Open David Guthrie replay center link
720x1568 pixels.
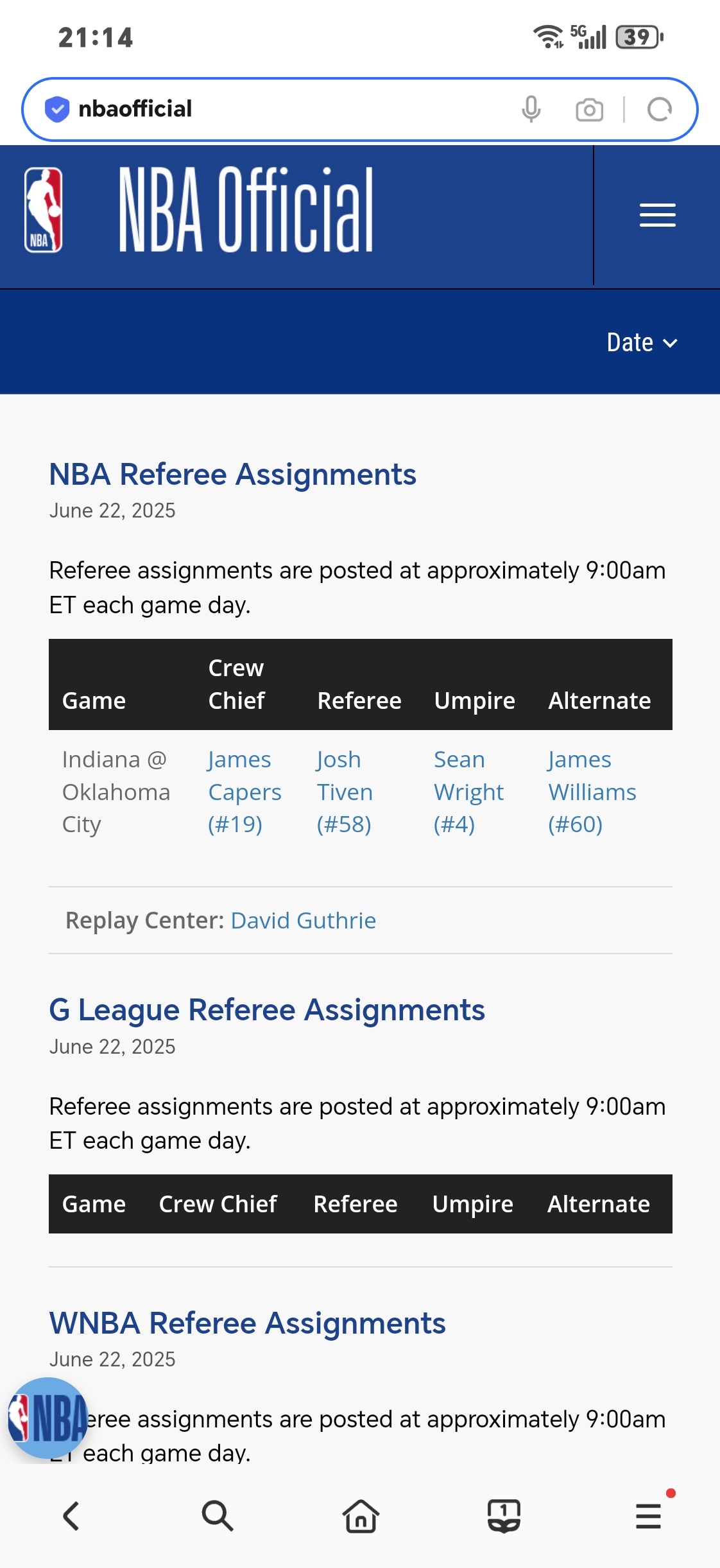pyautogui.click(x=304, y=920)
